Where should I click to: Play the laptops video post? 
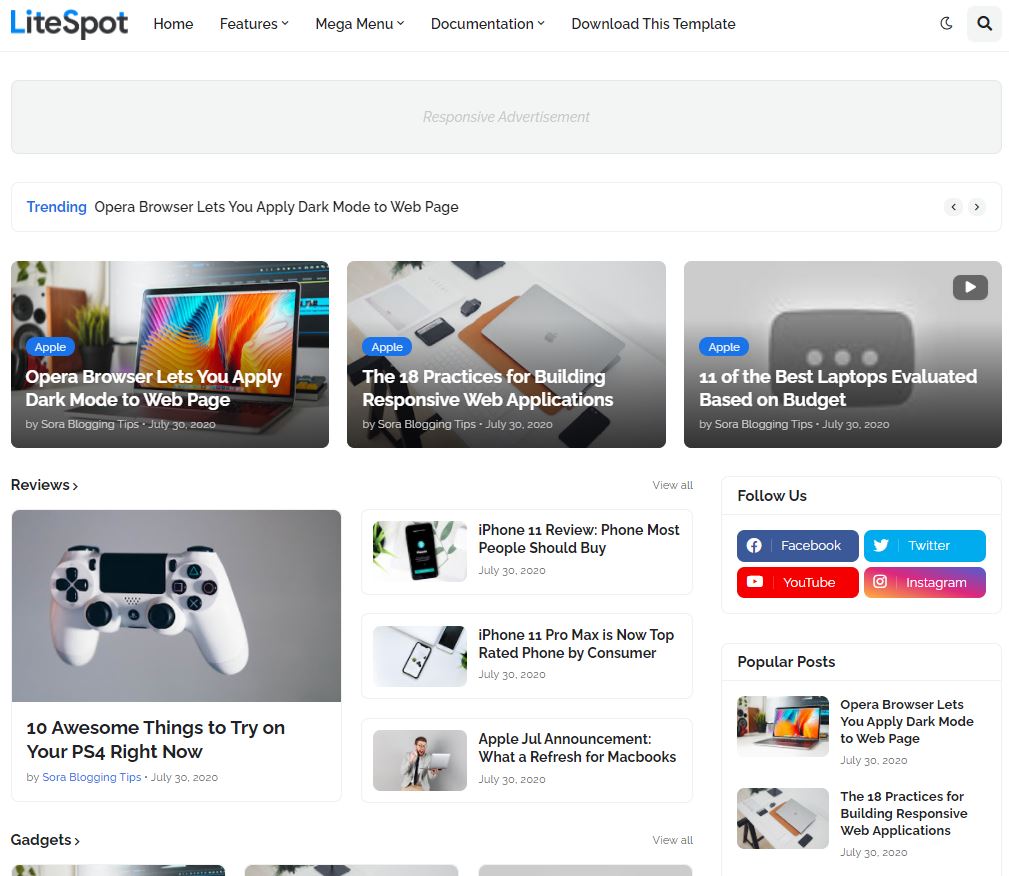969,287
